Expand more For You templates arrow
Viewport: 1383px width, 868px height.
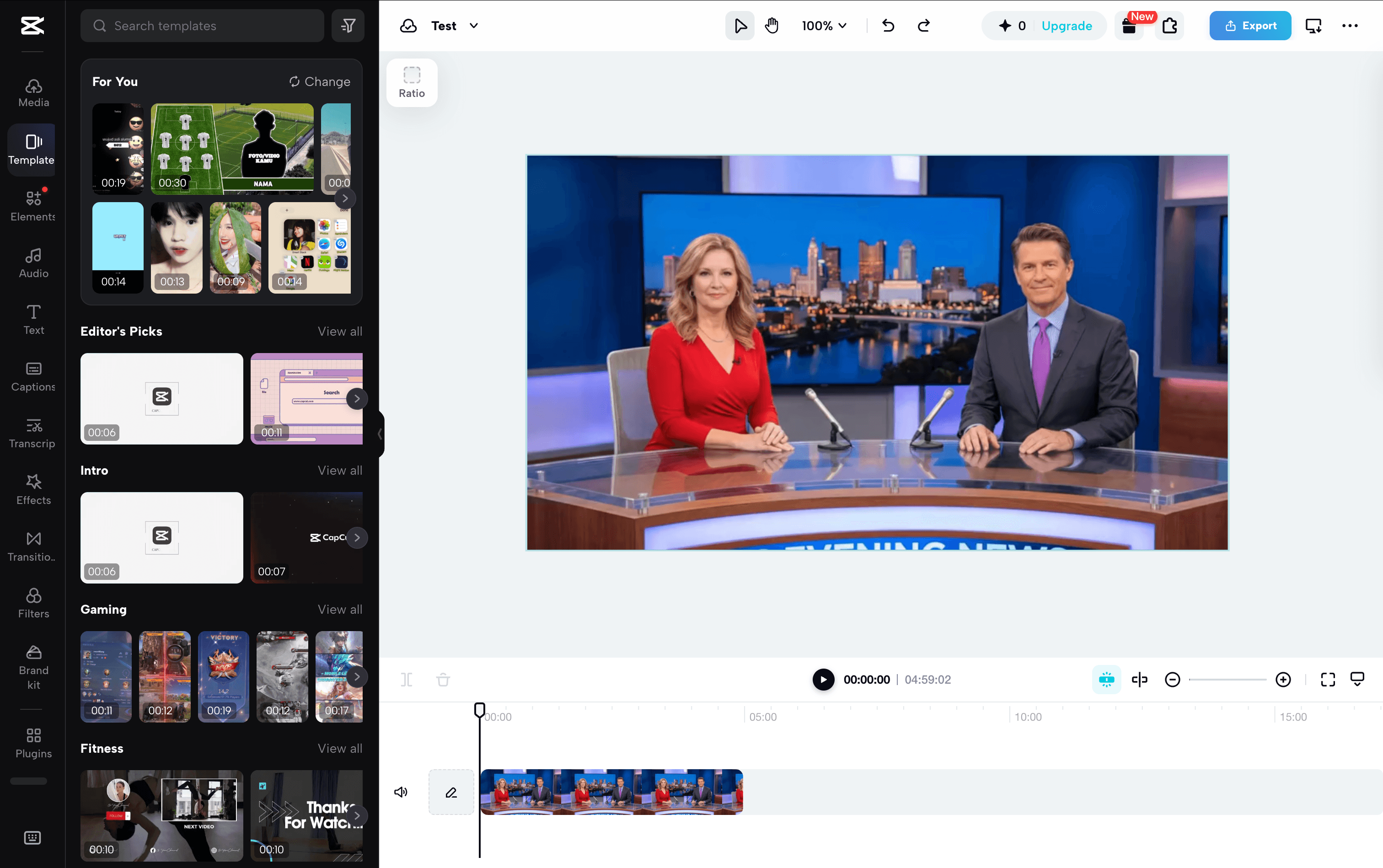pyautogui.click(x=345, y=198)
